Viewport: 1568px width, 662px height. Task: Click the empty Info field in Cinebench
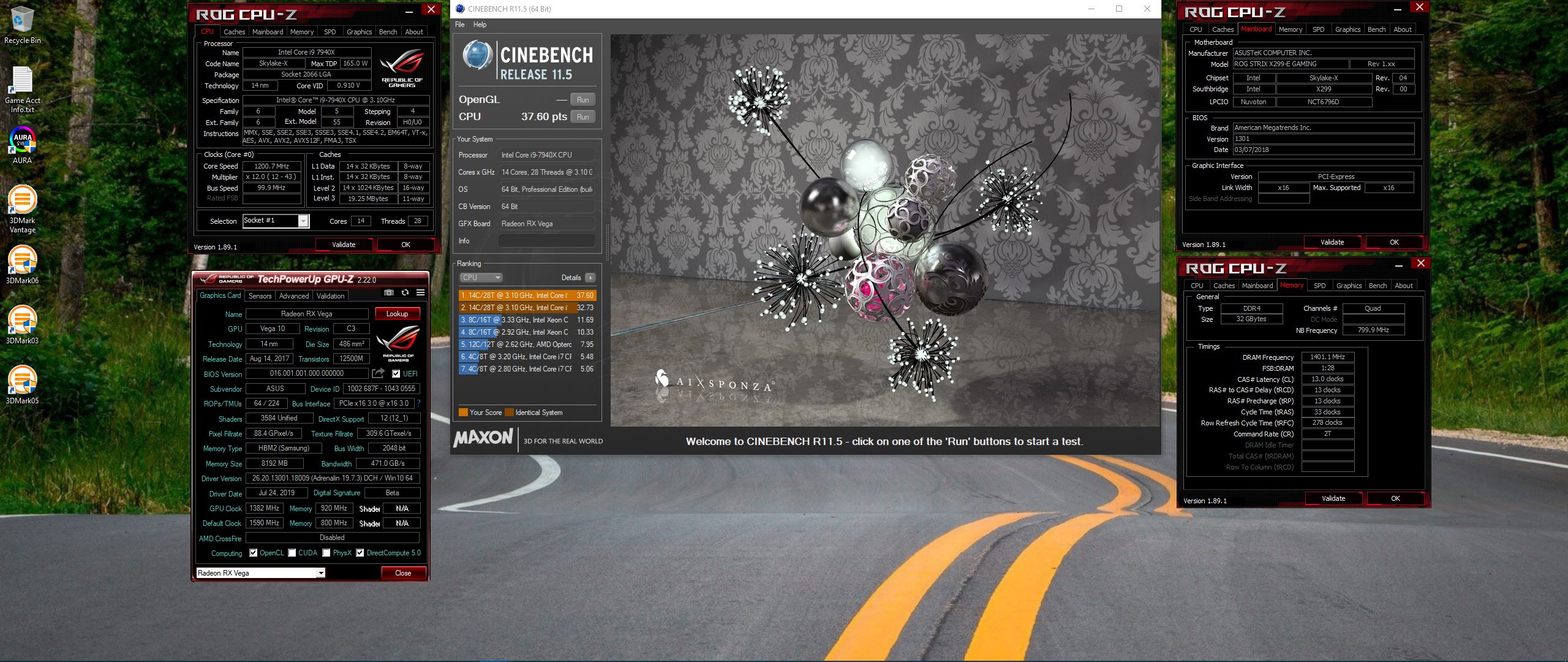click(x=546, y=241)
